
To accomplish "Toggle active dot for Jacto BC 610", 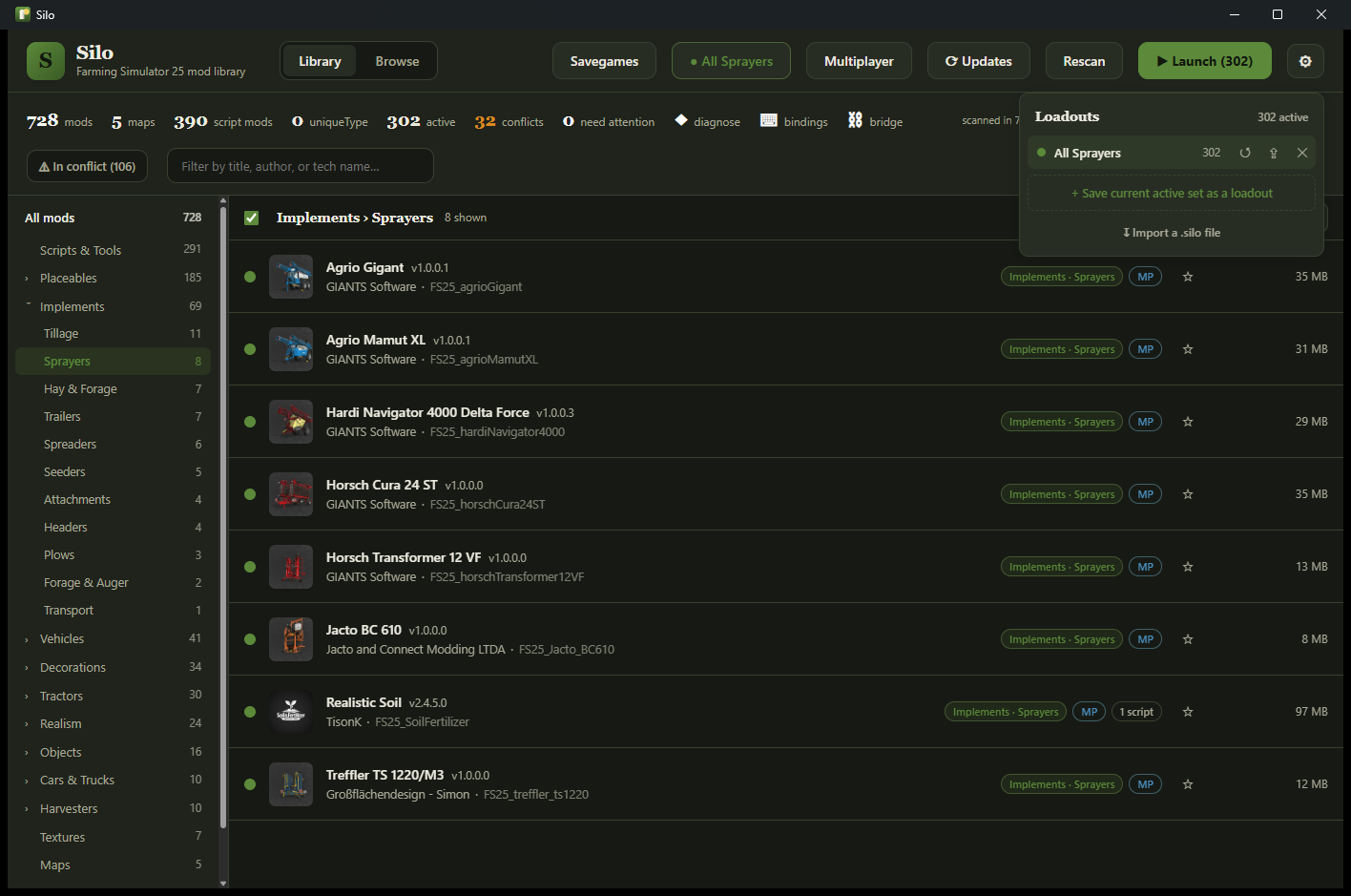I will click(x=250, y=639).
